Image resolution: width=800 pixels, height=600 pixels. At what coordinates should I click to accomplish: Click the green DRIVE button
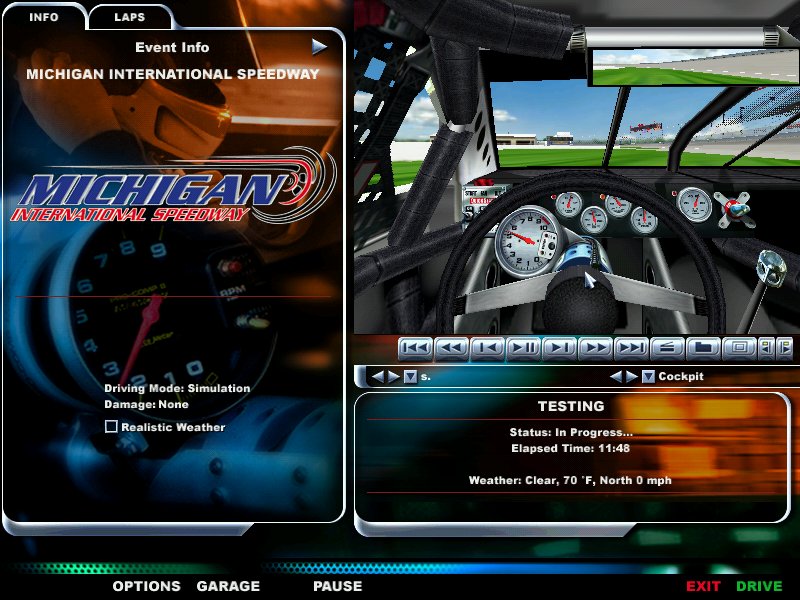[x=759, y=586]
